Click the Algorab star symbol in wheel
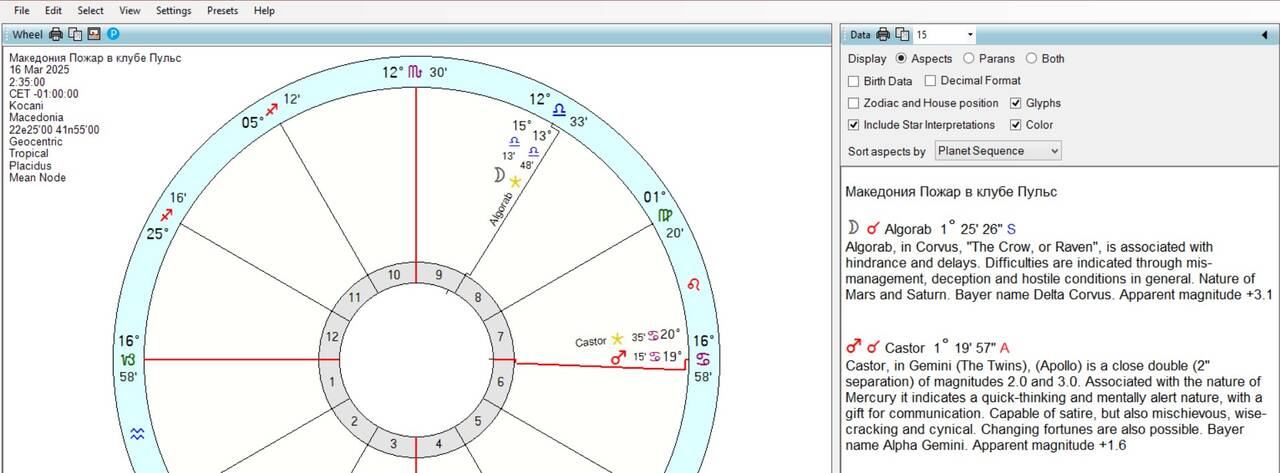The image size is (1280, 473). point(516,181)
